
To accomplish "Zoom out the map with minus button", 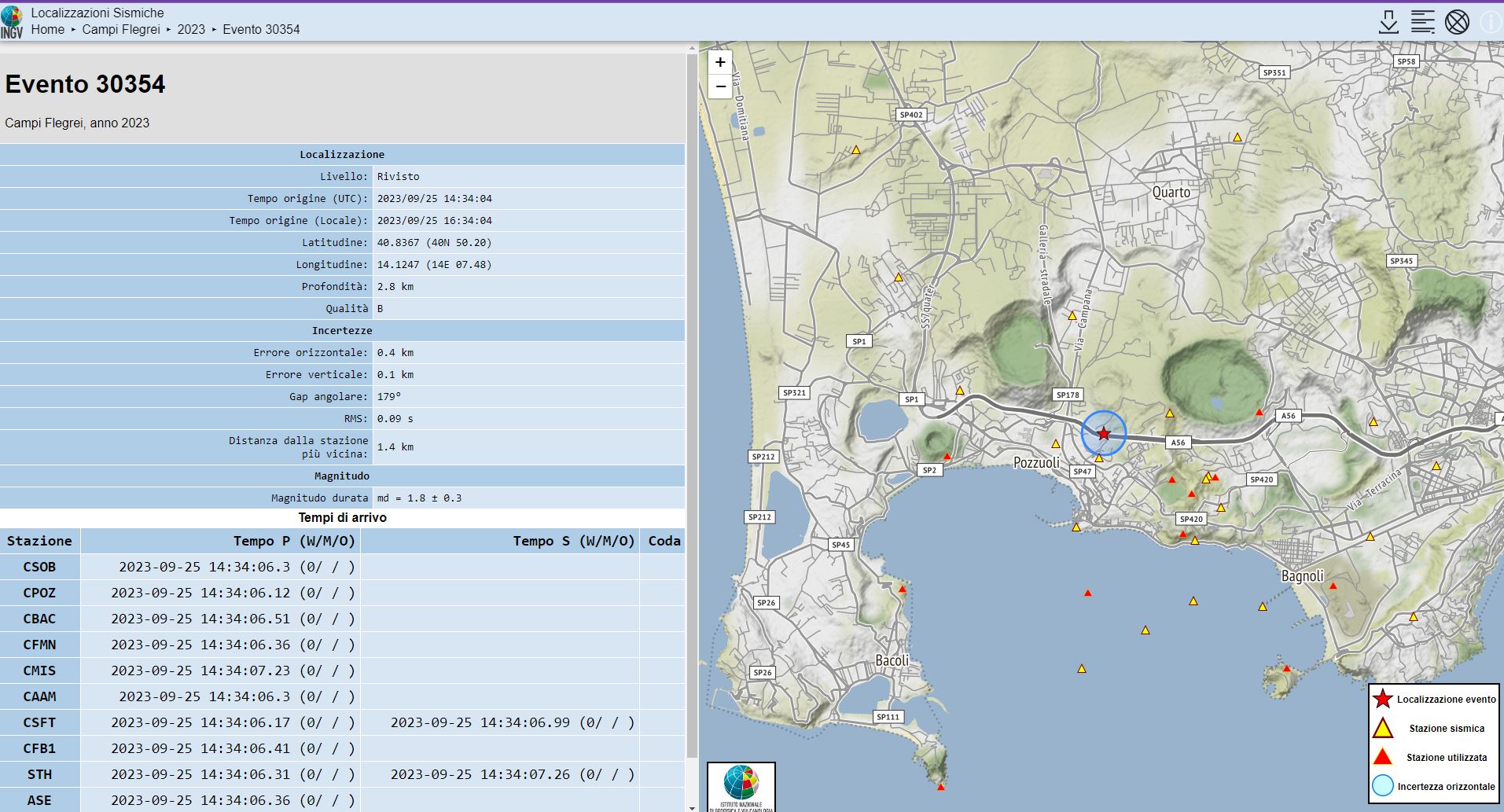I will pos(720,86).
